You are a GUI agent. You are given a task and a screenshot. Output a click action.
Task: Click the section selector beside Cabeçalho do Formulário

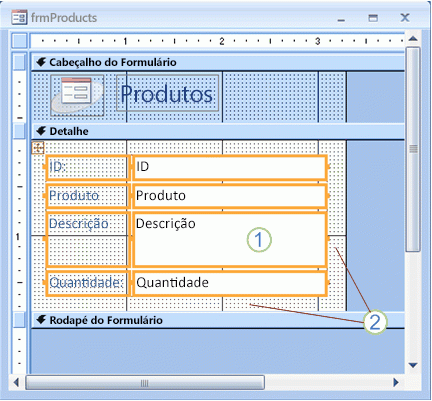pos(19,62)
